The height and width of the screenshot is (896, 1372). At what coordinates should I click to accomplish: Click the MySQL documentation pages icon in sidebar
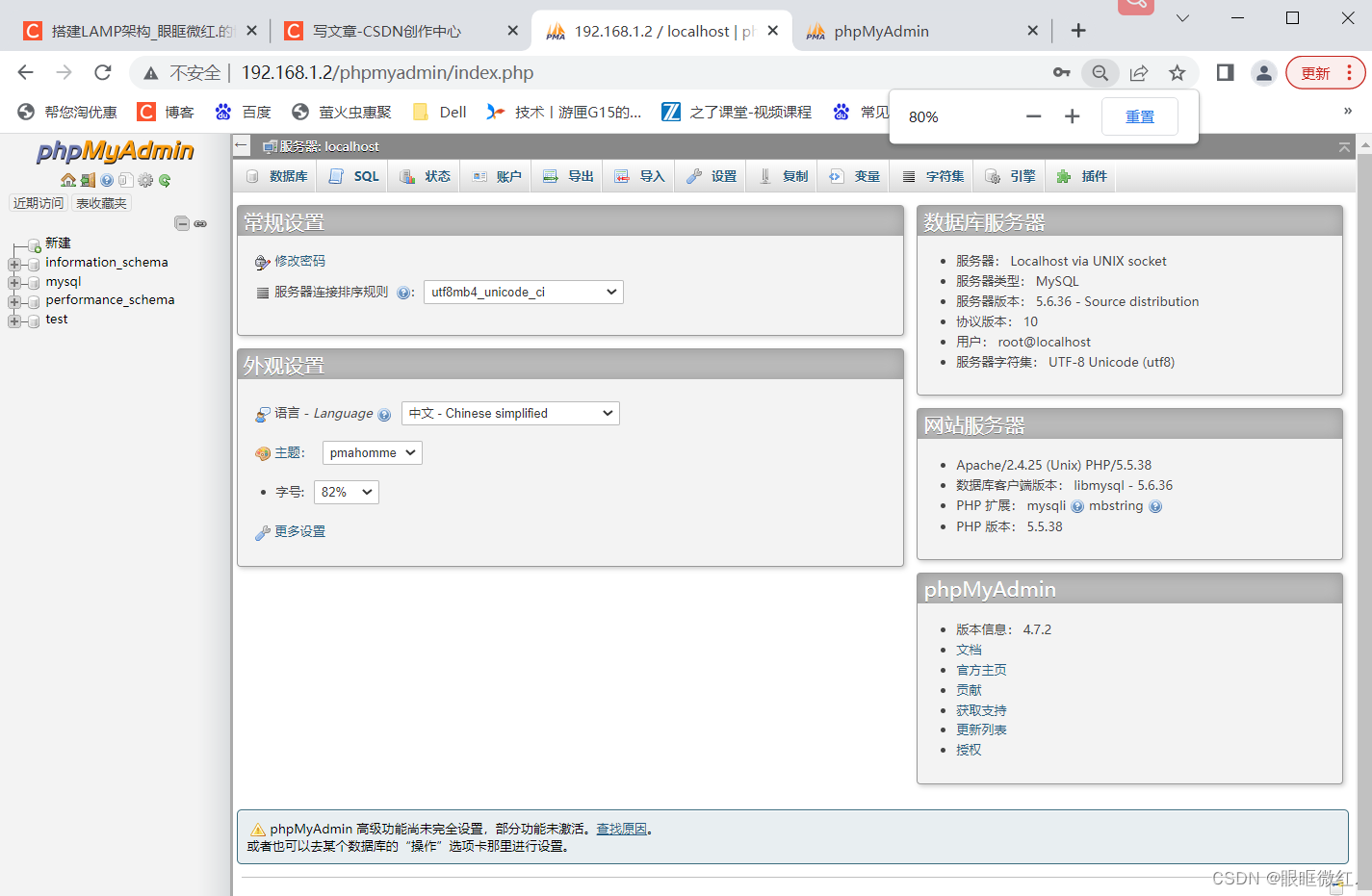pos(126,180)
